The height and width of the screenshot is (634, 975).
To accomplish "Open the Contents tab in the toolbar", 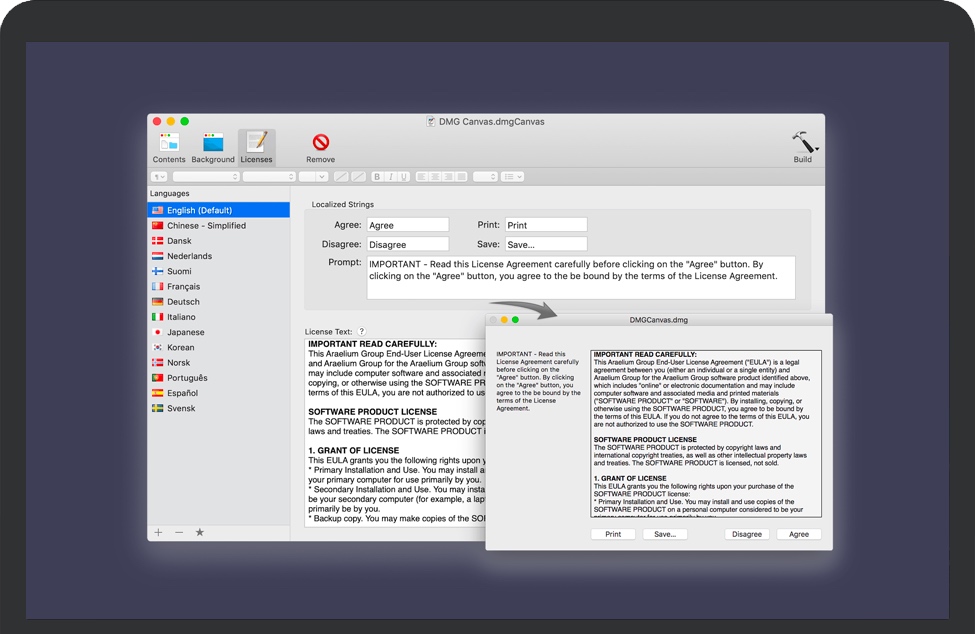I will click(x=169, y=146).
